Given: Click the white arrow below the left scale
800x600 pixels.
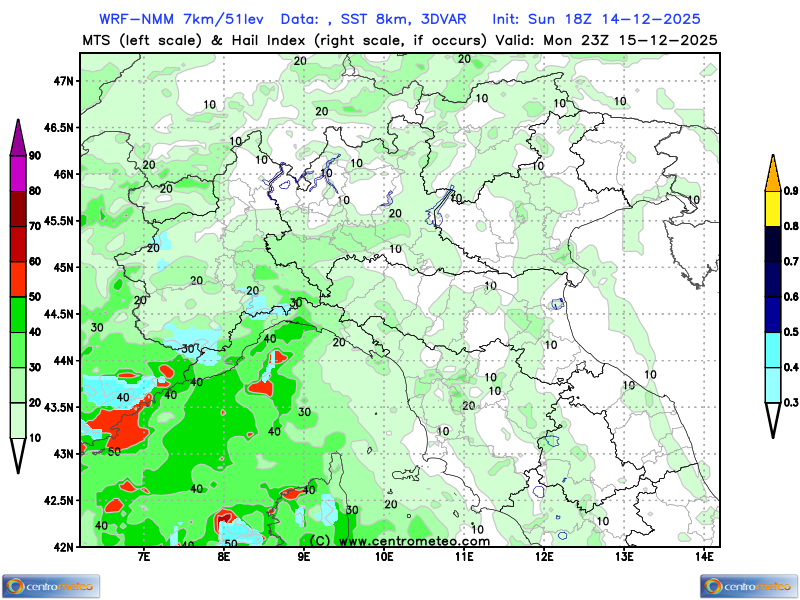Looking at the screenshot, I should [x=18, y=455].
